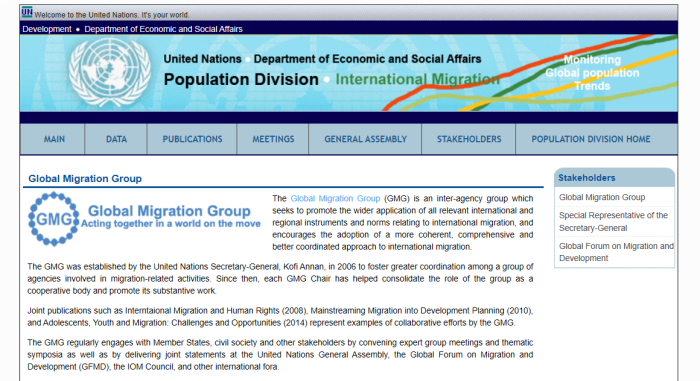Open Global Forum on Migration and Development link

pos(616,252)
